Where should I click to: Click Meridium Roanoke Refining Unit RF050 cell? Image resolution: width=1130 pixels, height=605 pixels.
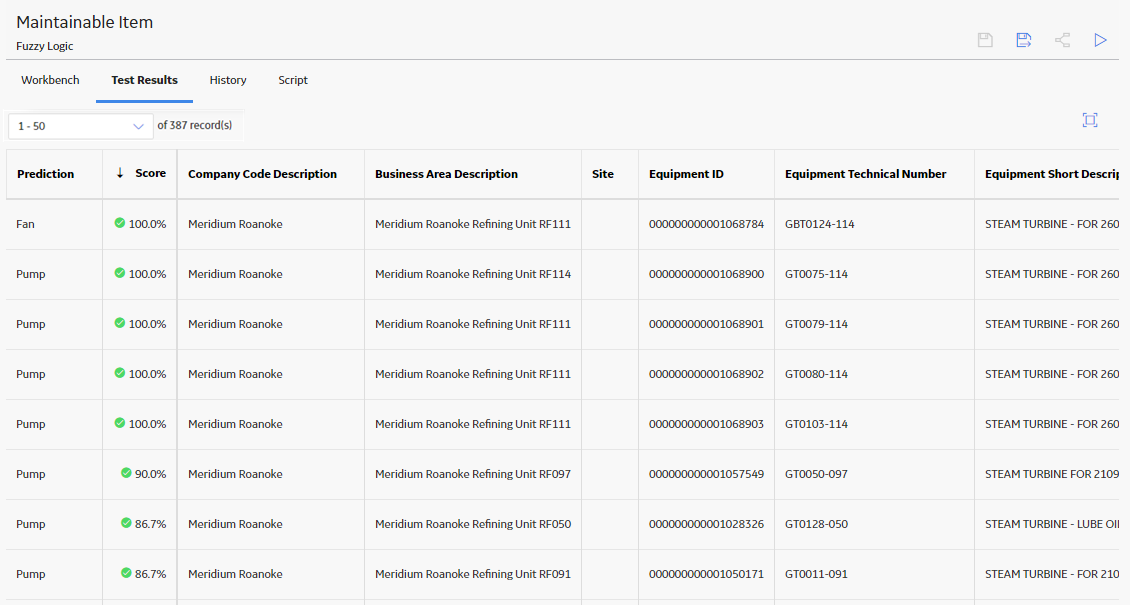473,524
